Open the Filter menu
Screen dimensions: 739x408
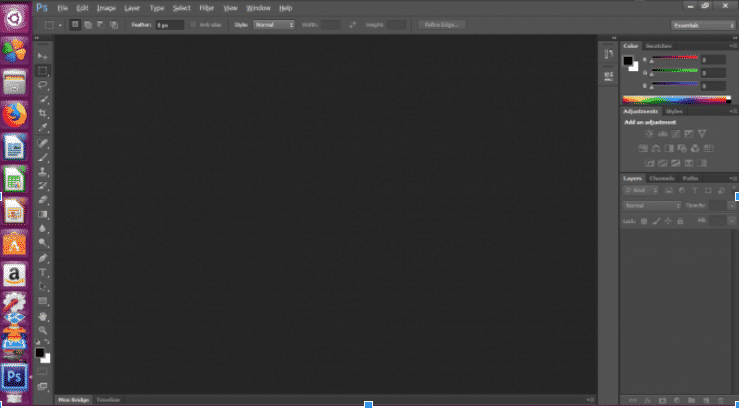pyautogui.click(x=206, y=7)
